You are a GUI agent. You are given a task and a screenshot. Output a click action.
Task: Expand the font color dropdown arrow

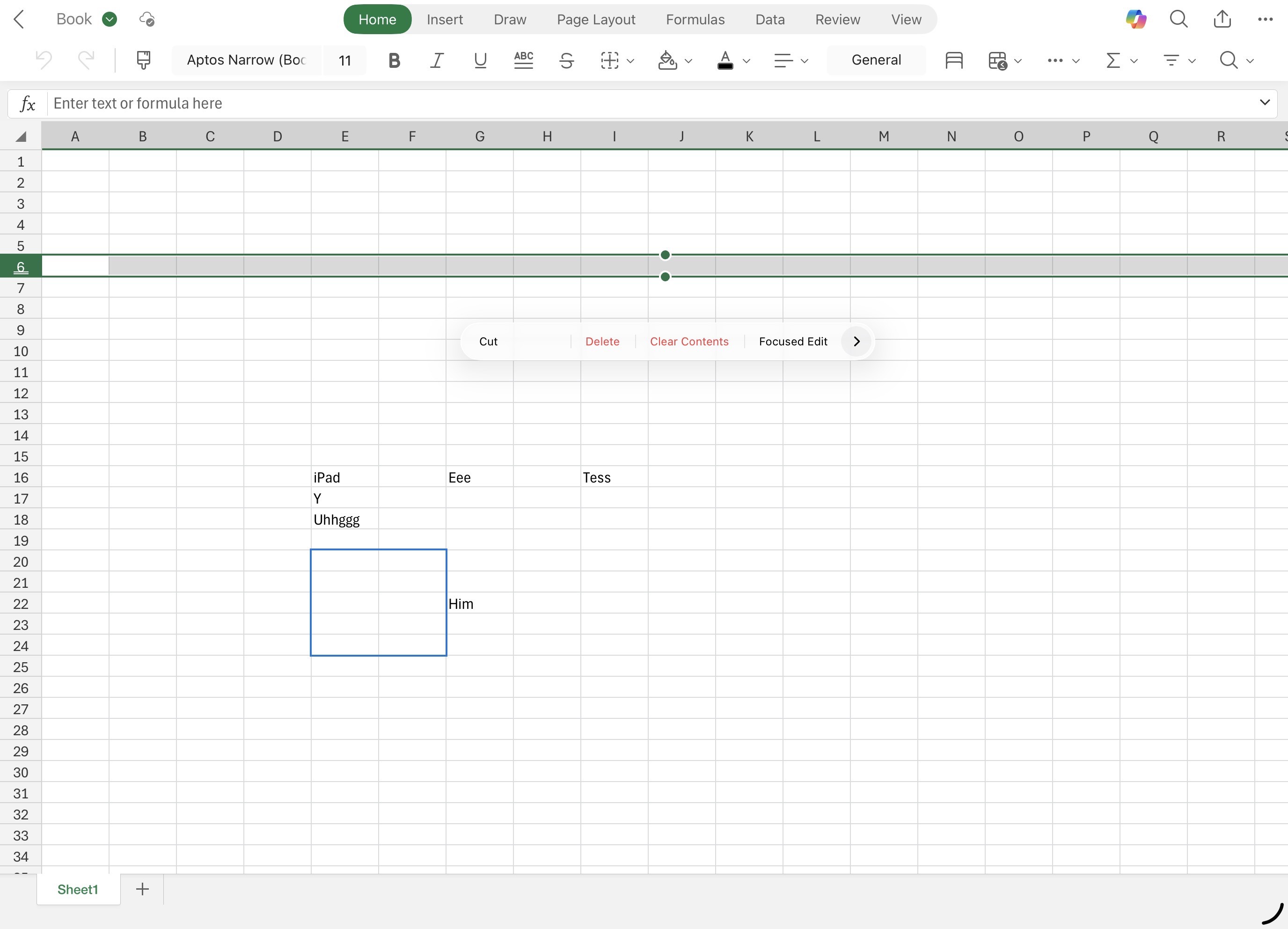pyautogui.click(x=746, y=61)
